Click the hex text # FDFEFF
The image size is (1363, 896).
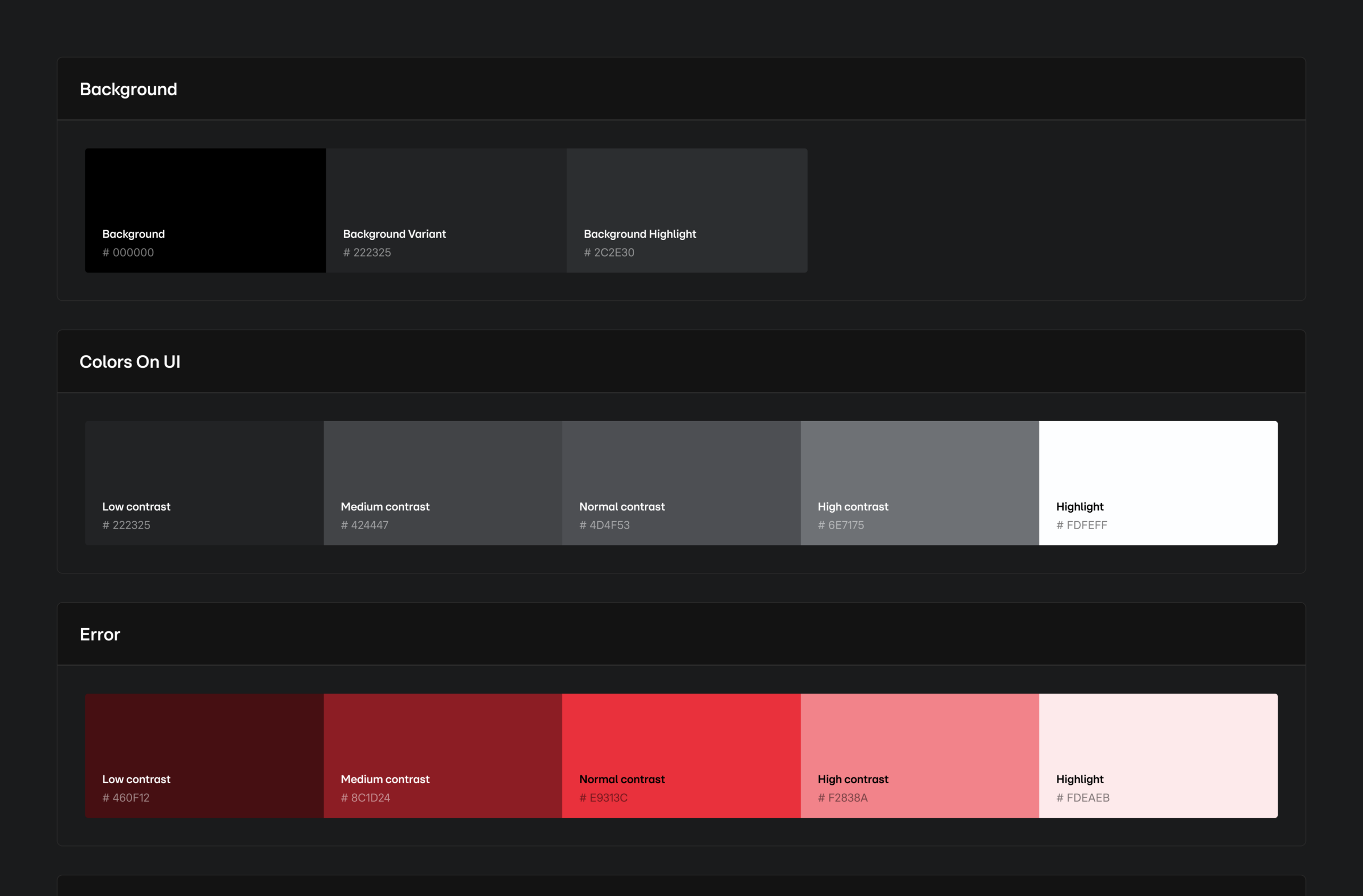pyautogui.click(x=1082, y=525)
